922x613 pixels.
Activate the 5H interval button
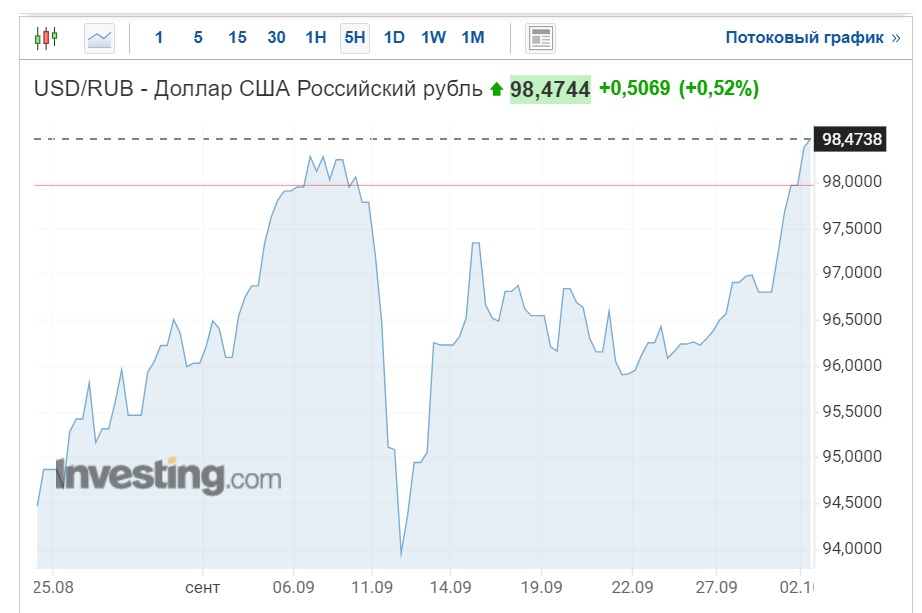tap(355, 38)
